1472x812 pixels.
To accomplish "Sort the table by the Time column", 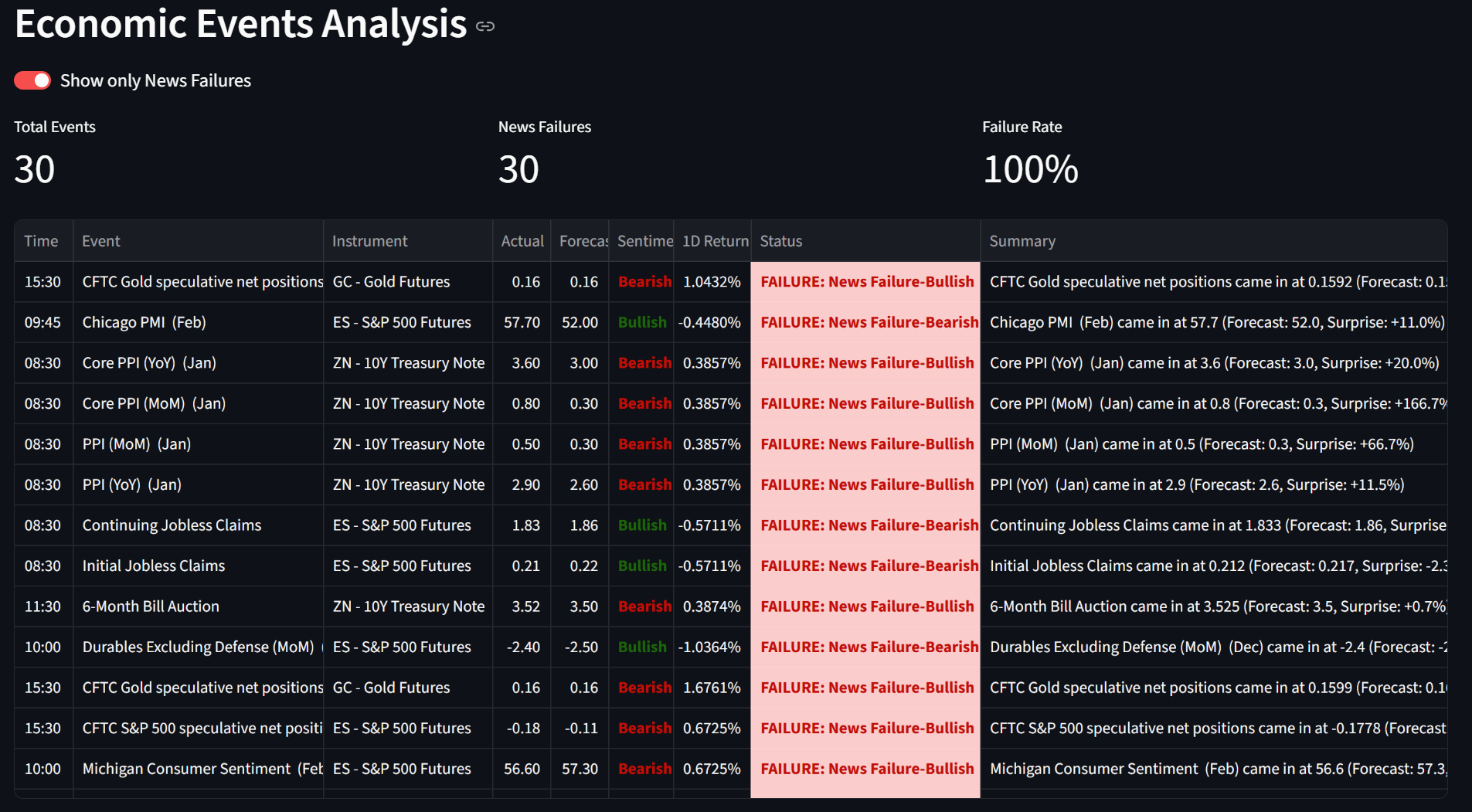I will 42,240.
